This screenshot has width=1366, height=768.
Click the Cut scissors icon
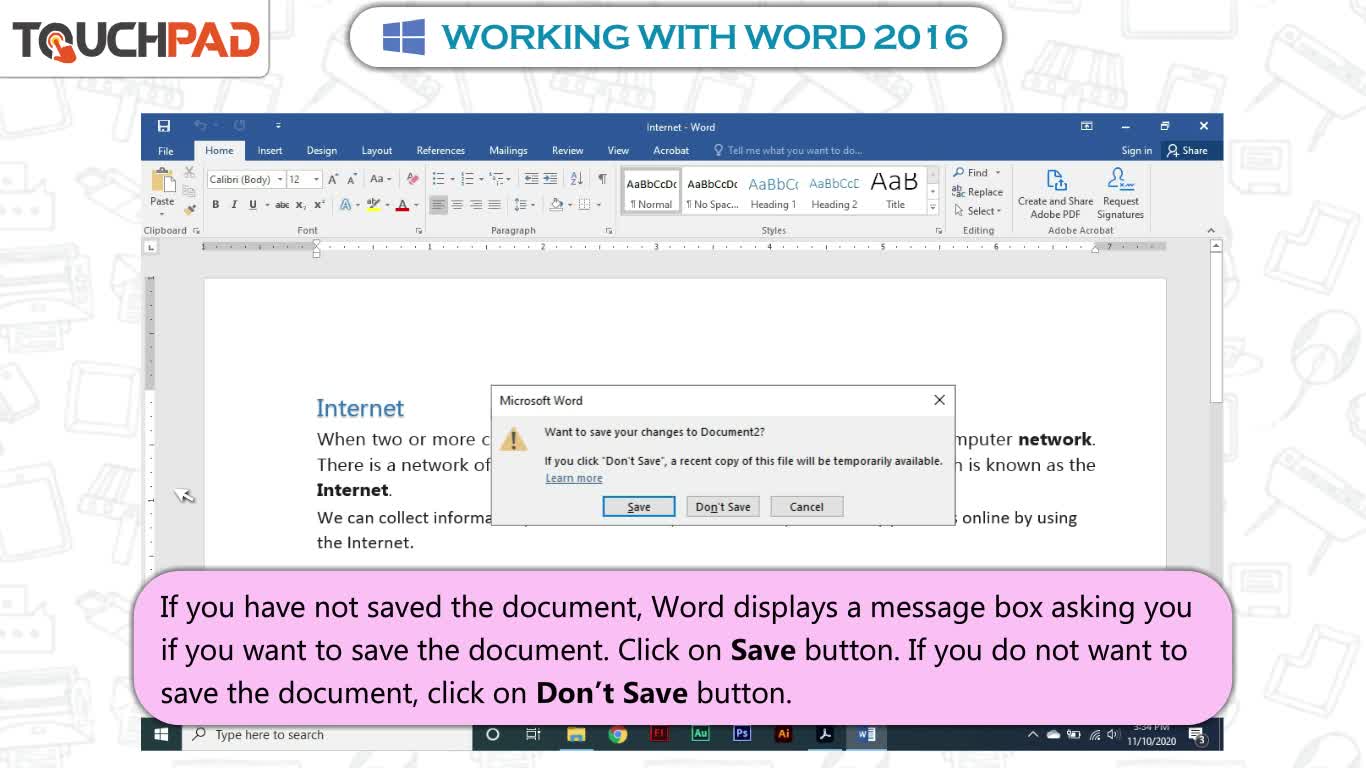(190, 172)
